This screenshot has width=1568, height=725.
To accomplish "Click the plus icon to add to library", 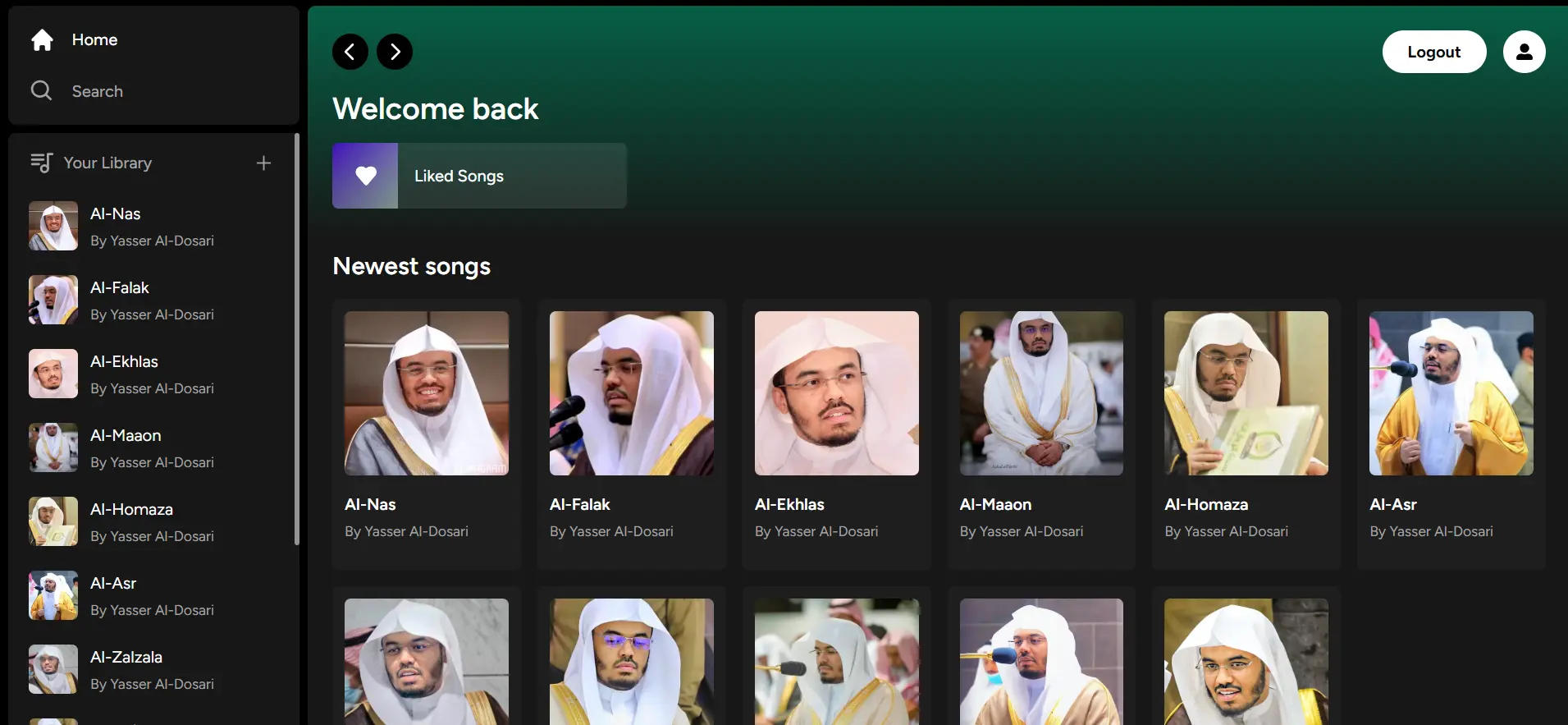I will (x=263, y=163).
